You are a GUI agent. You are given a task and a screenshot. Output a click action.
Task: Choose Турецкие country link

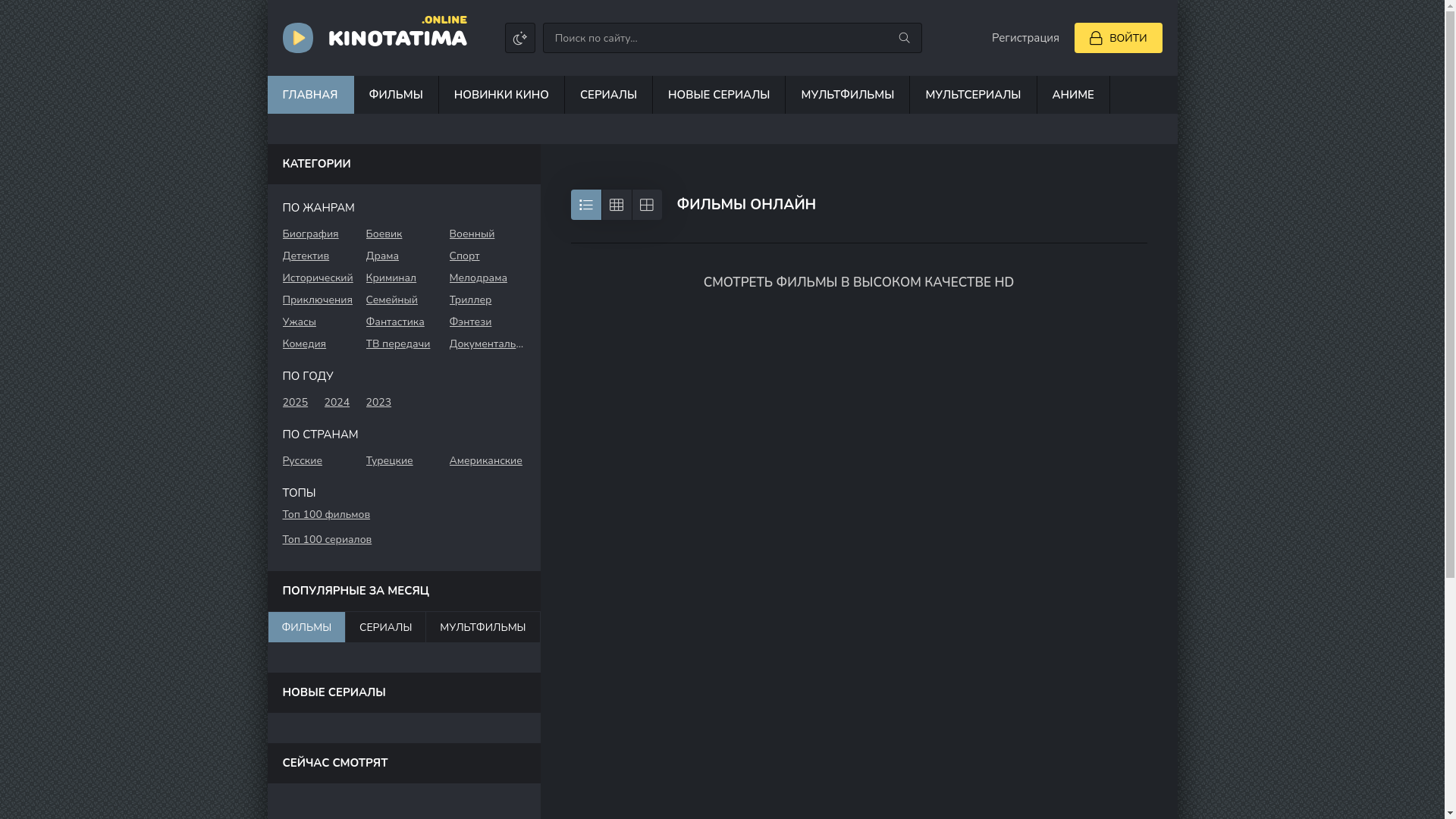tap(389, 461)
